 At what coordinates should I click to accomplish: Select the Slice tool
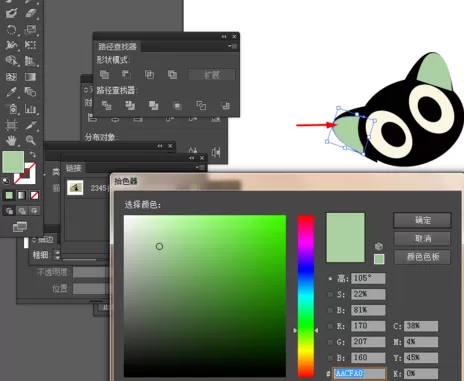coord(30,125)
